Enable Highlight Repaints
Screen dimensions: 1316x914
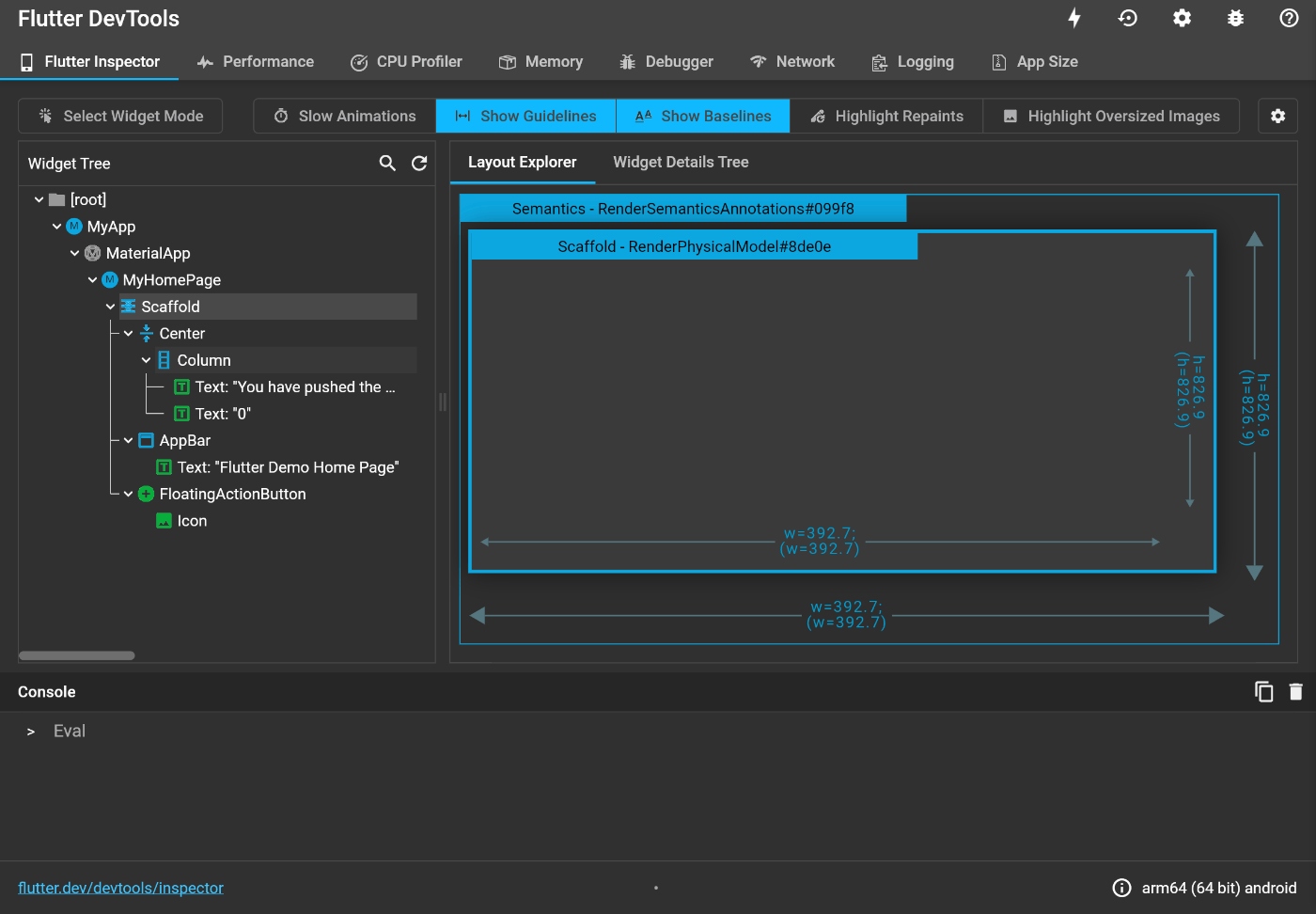(886, 116)
